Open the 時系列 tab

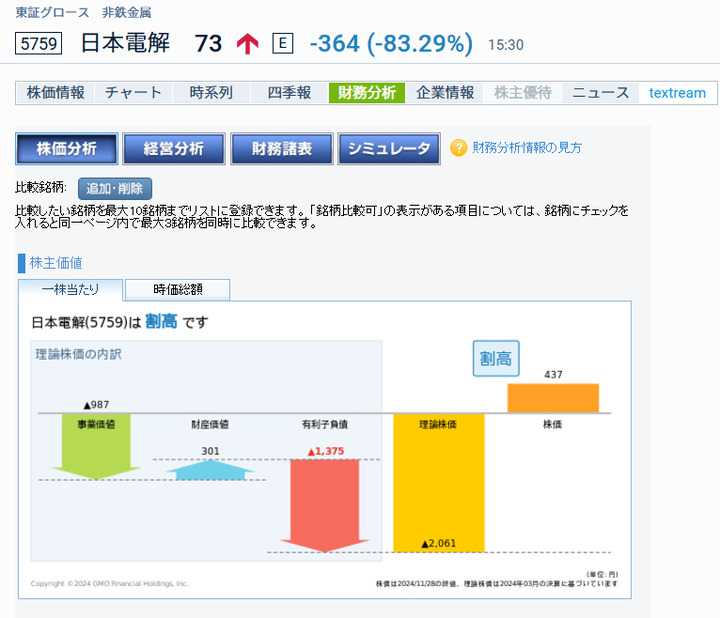point(211,93)
